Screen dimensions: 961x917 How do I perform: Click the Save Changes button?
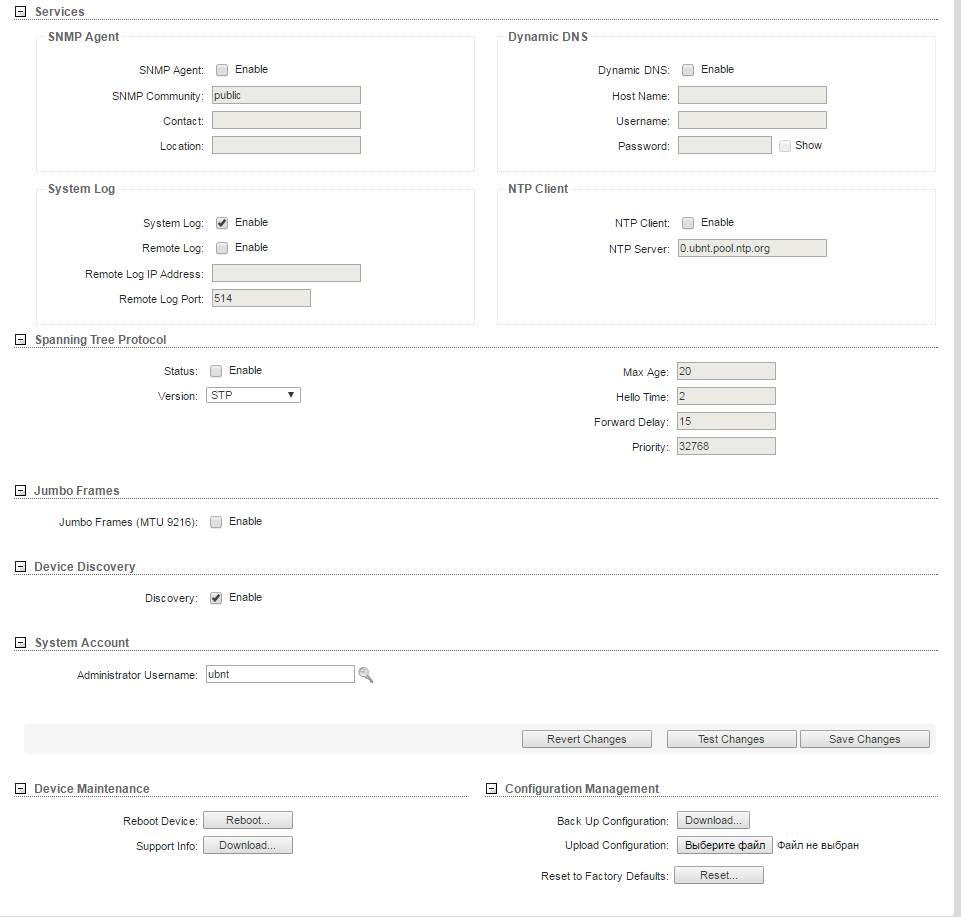864,739
